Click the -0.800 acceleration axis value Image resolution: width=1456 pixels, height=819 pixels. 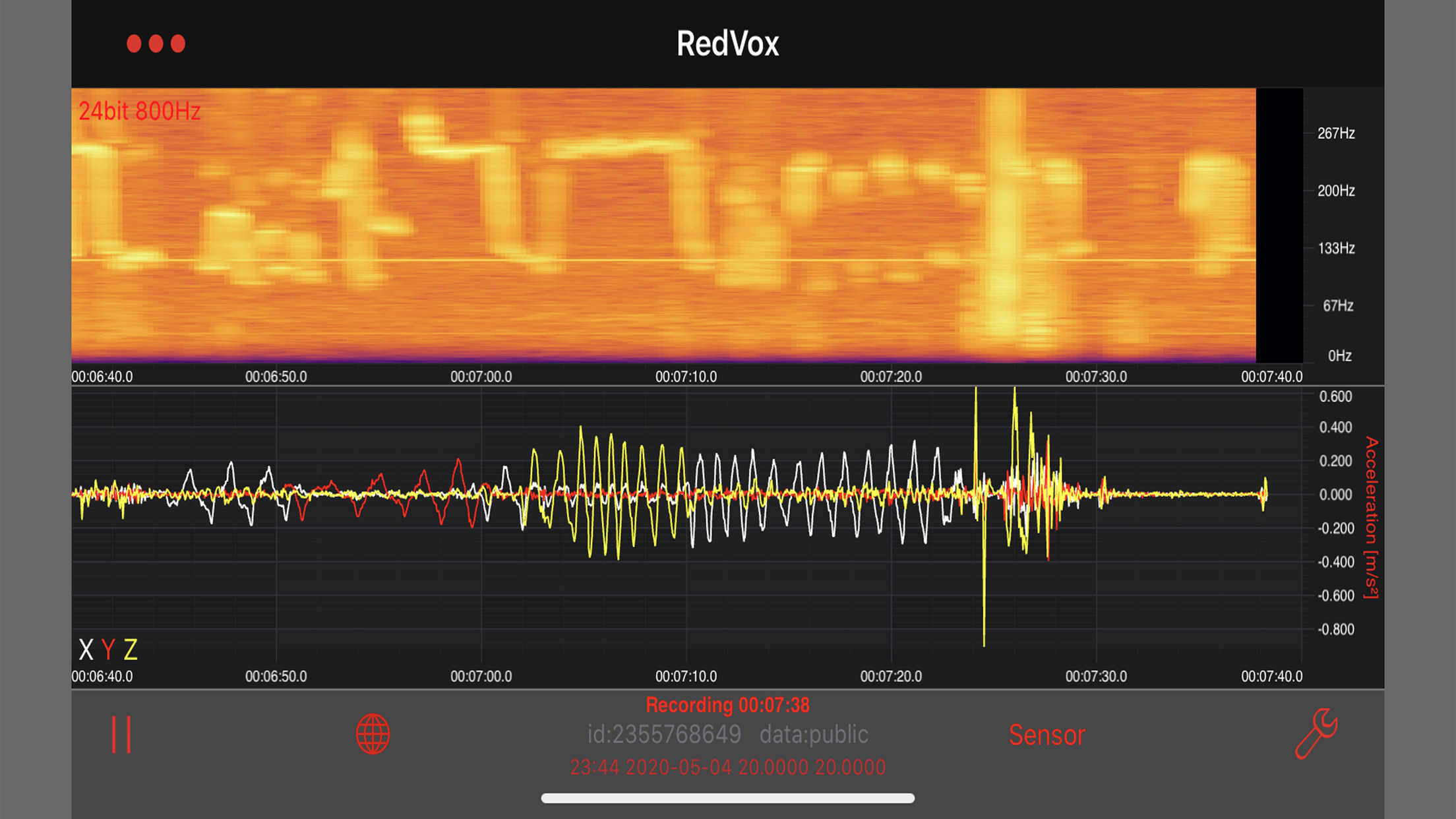click(x=1335, y=629)
